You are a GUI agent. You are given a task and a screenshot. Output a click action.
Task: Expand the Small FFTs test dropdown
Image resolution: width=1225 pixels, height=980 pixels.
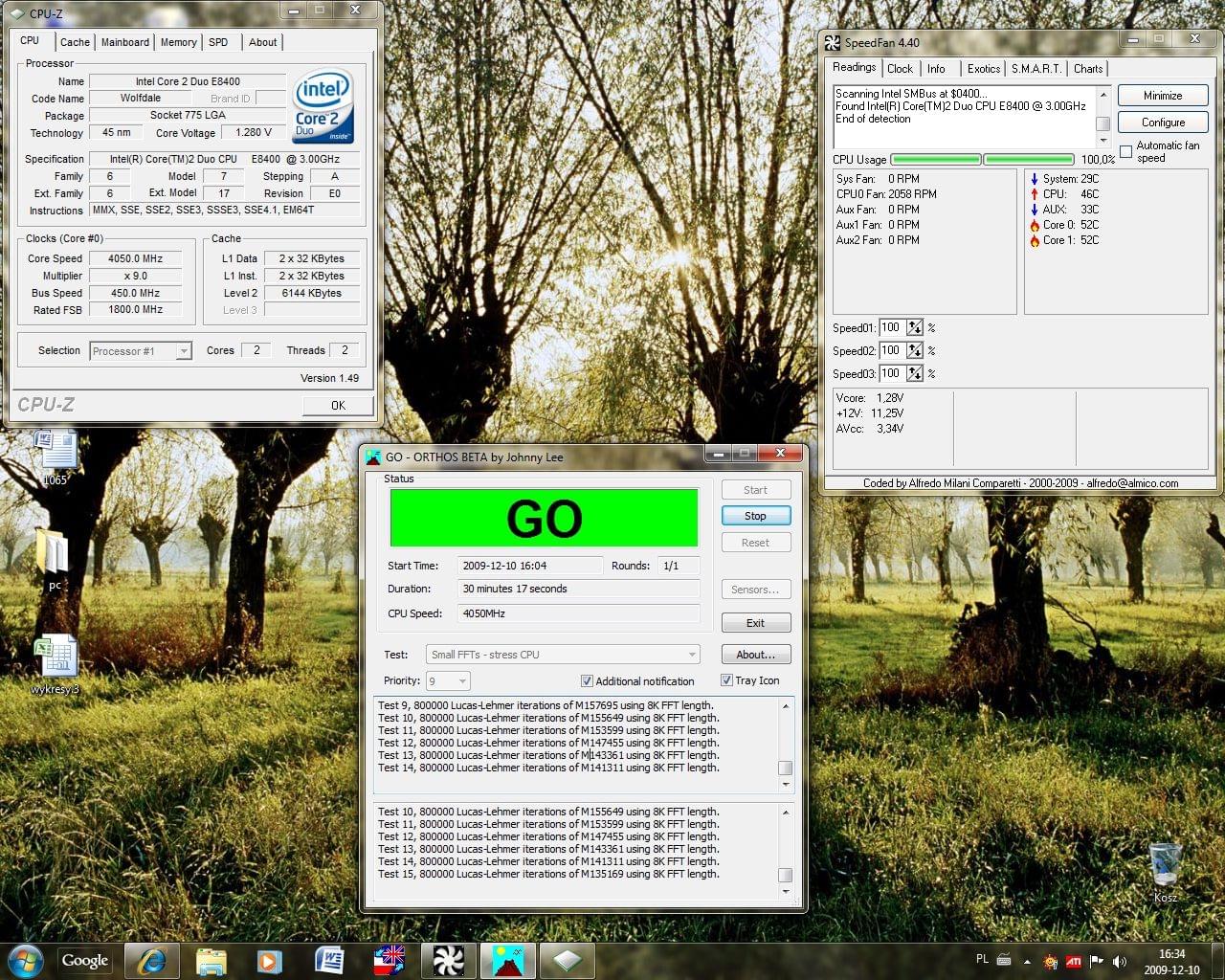562,655
